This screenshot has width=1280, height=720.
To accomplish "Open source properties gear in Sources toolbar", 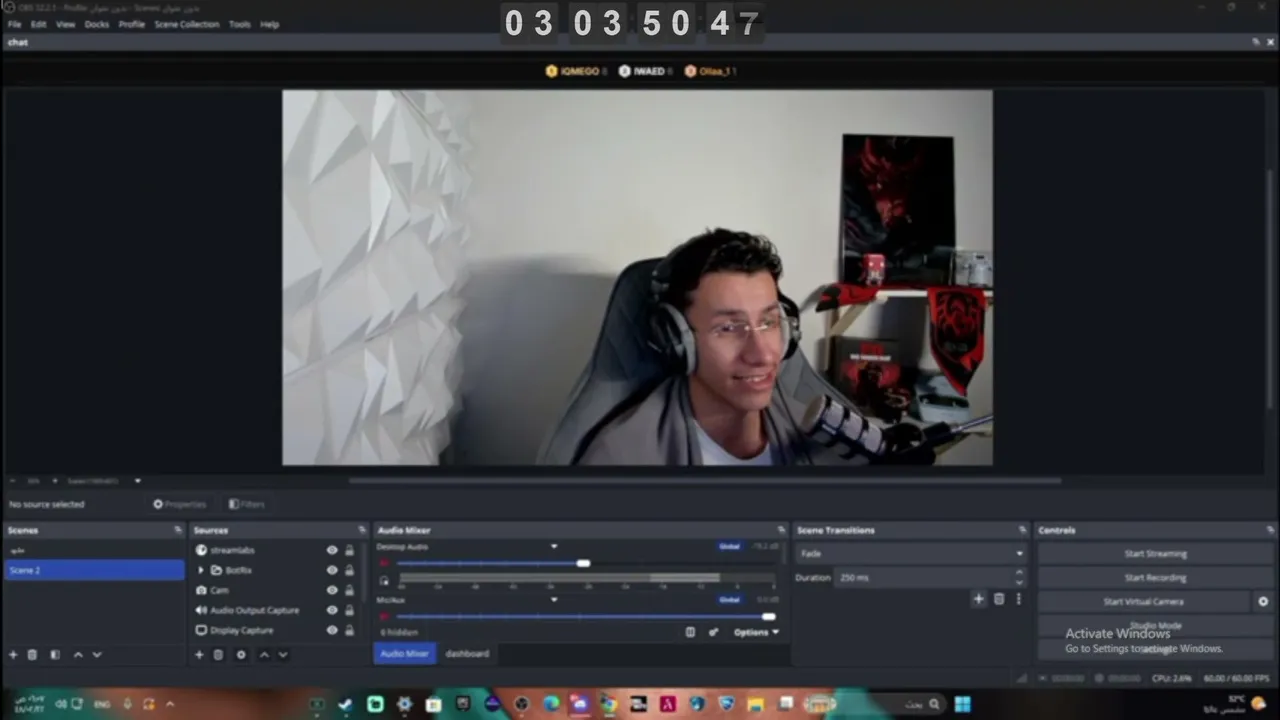I will (x=241, y=655).
